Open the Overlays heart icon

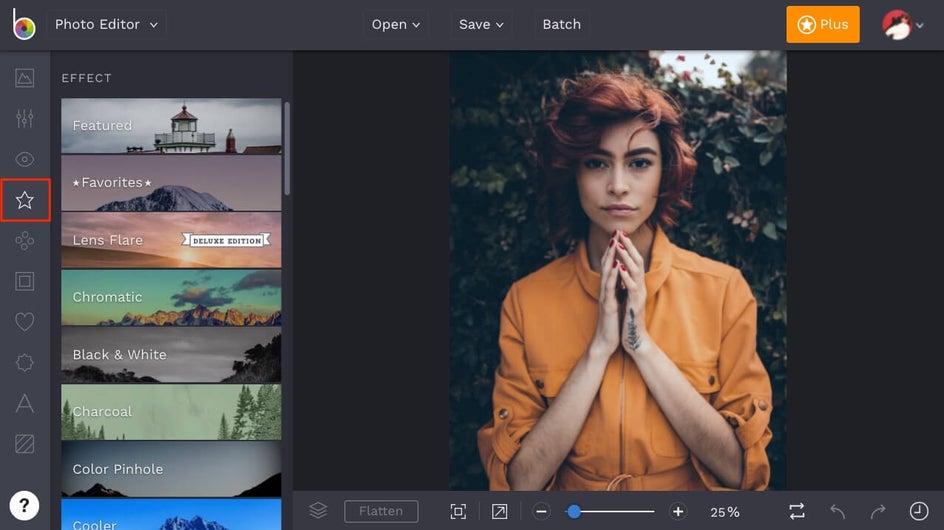coord(25,322)
